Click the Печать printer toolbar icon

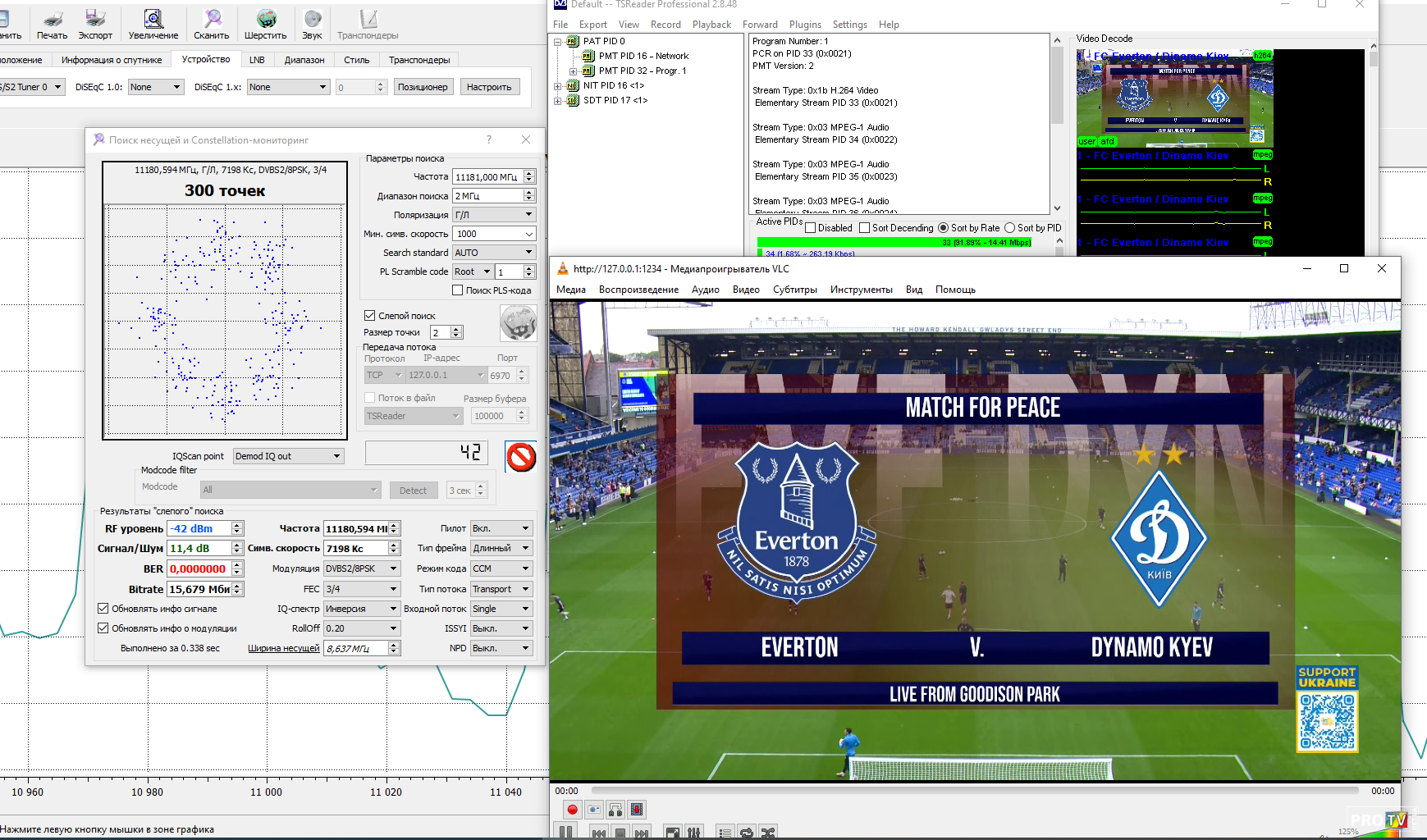tap(52, 24)
